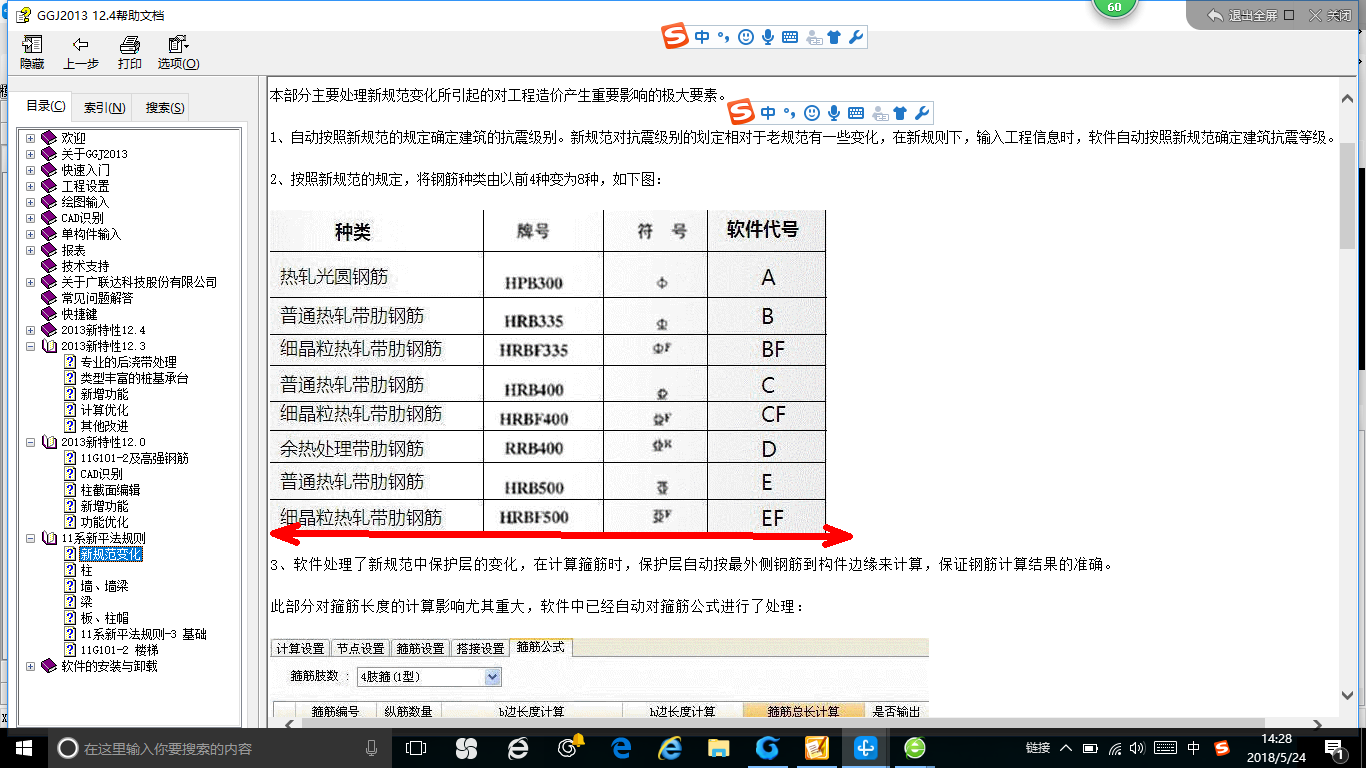Expand the 关于GGJ2013 tree node
1366x768 pixels.
coord(31,154)
